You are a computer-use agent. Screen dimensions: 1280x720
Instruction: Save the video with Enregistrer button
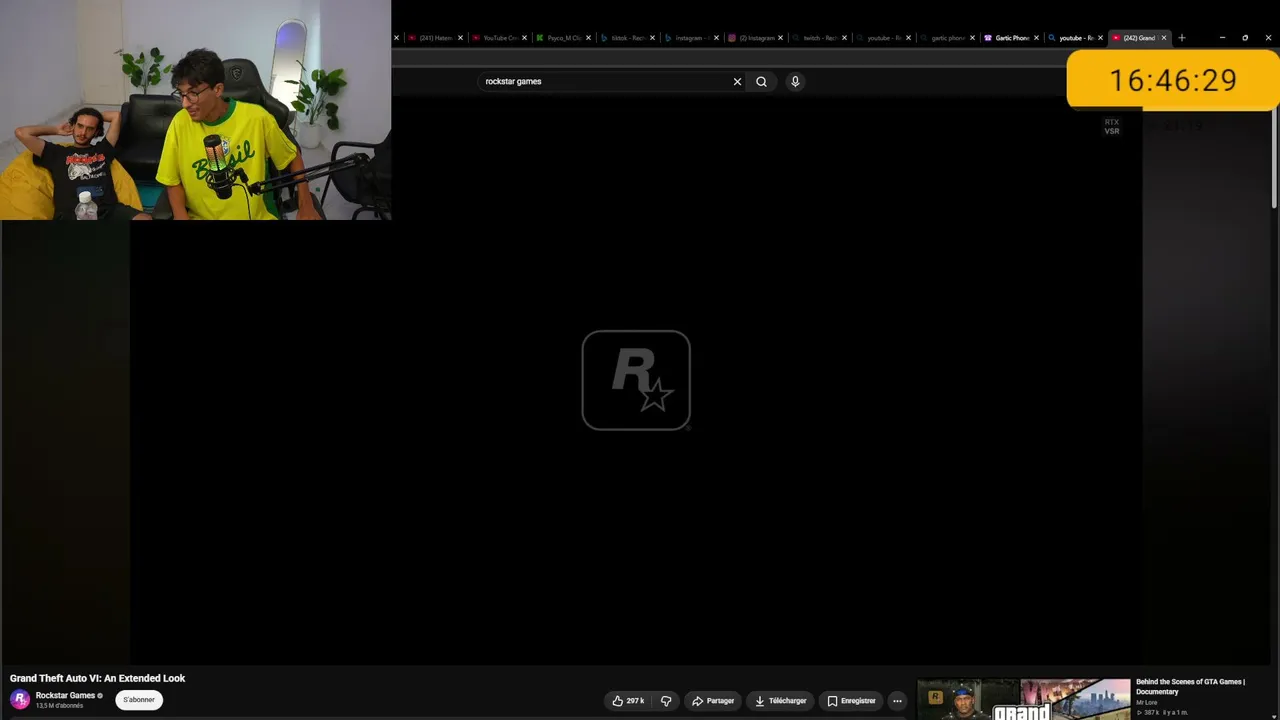pos(851,701)
